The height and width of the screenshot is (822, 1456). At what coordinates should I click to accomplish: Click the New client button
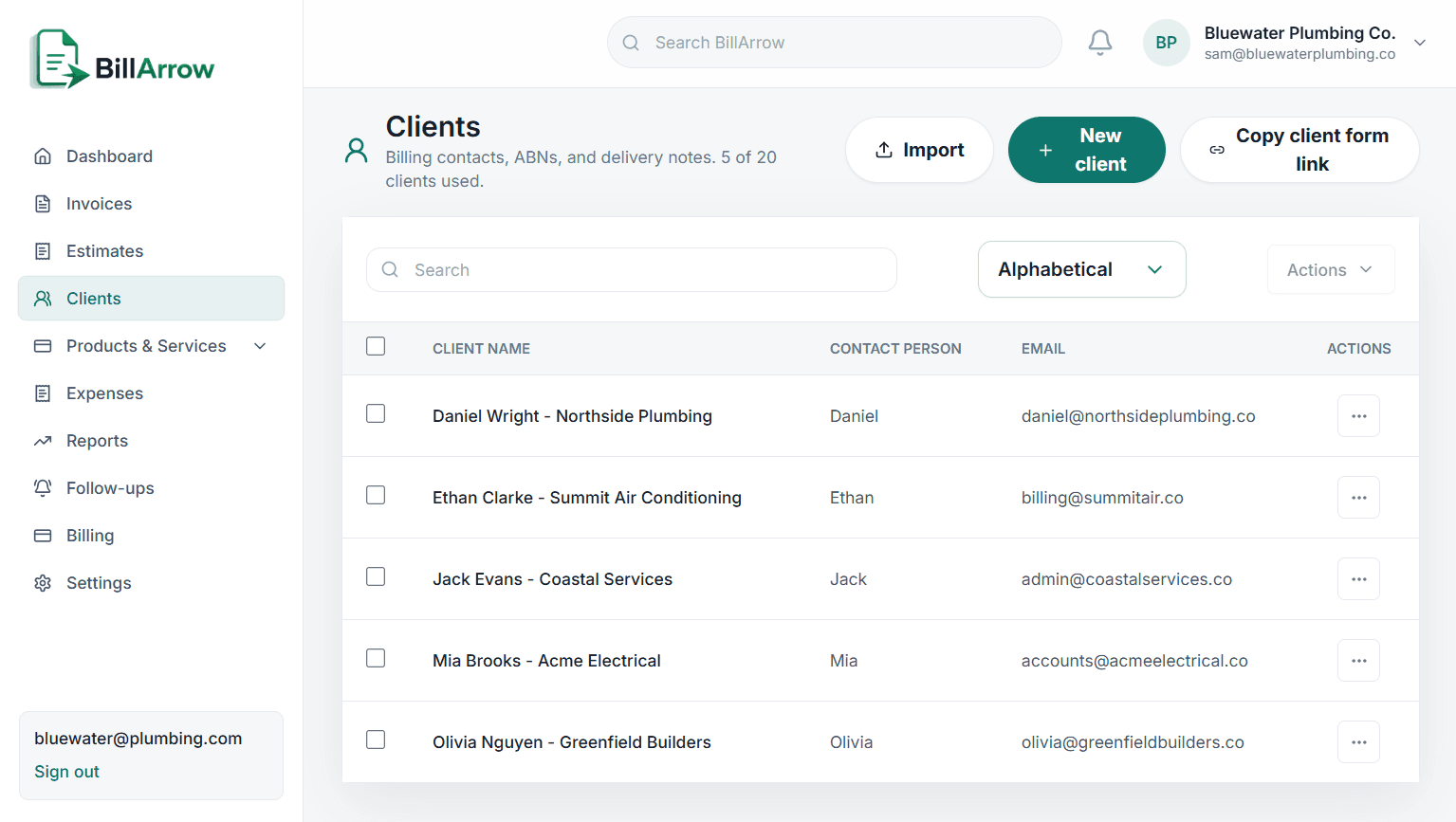1086,150
